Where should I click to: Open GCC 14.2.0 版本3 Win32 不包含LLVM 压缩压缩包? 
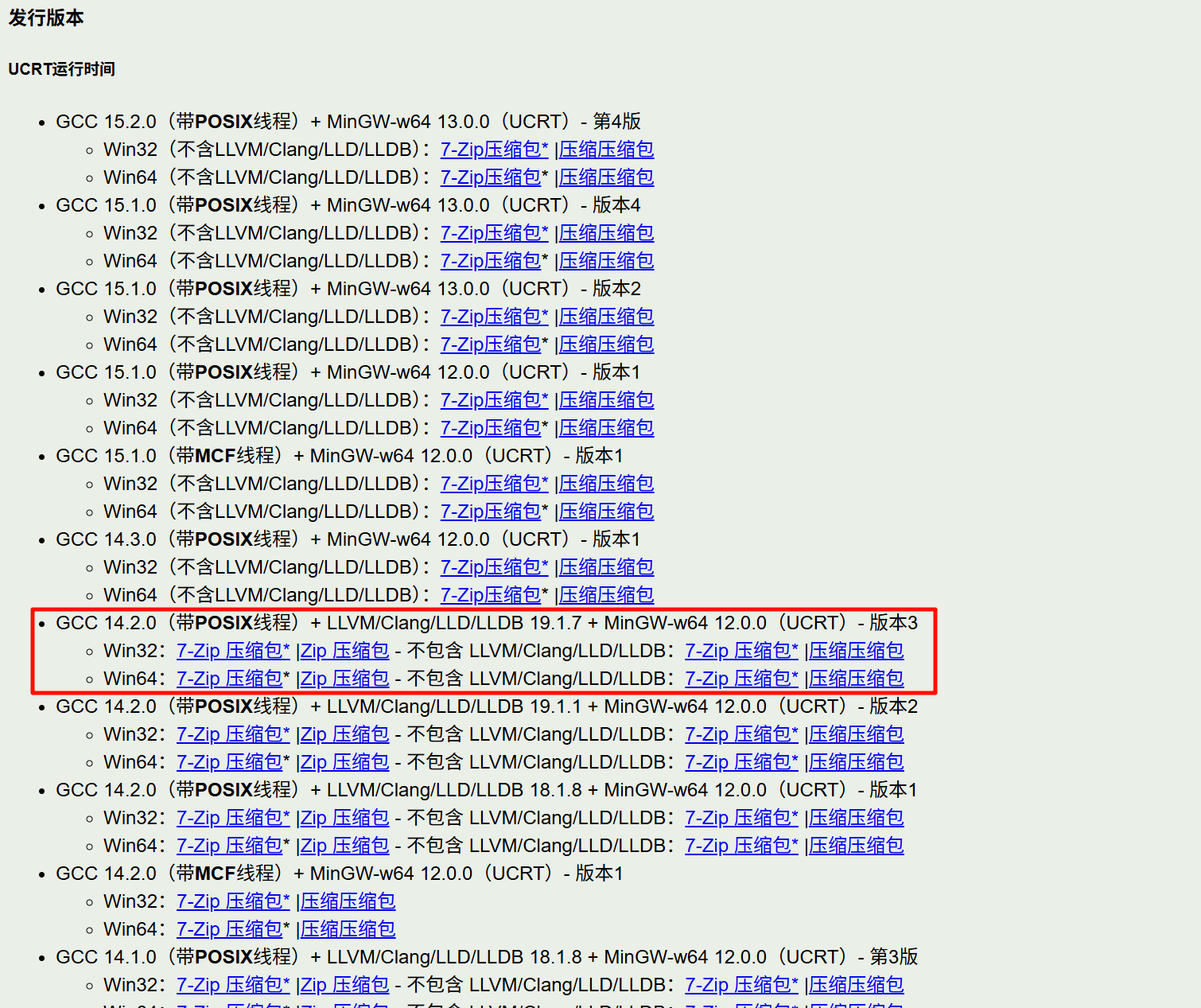857,651
